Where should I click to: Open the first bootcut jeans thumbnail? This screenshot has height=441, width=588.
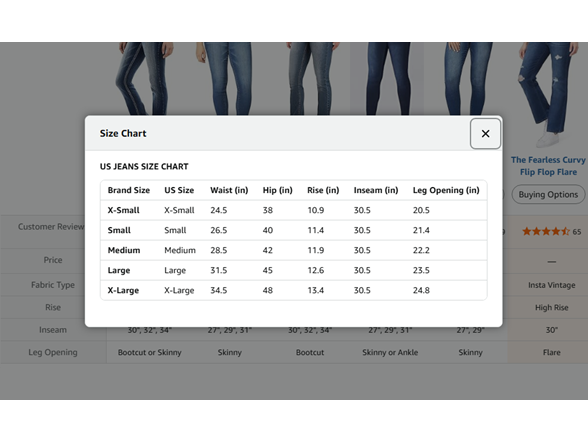144,78
